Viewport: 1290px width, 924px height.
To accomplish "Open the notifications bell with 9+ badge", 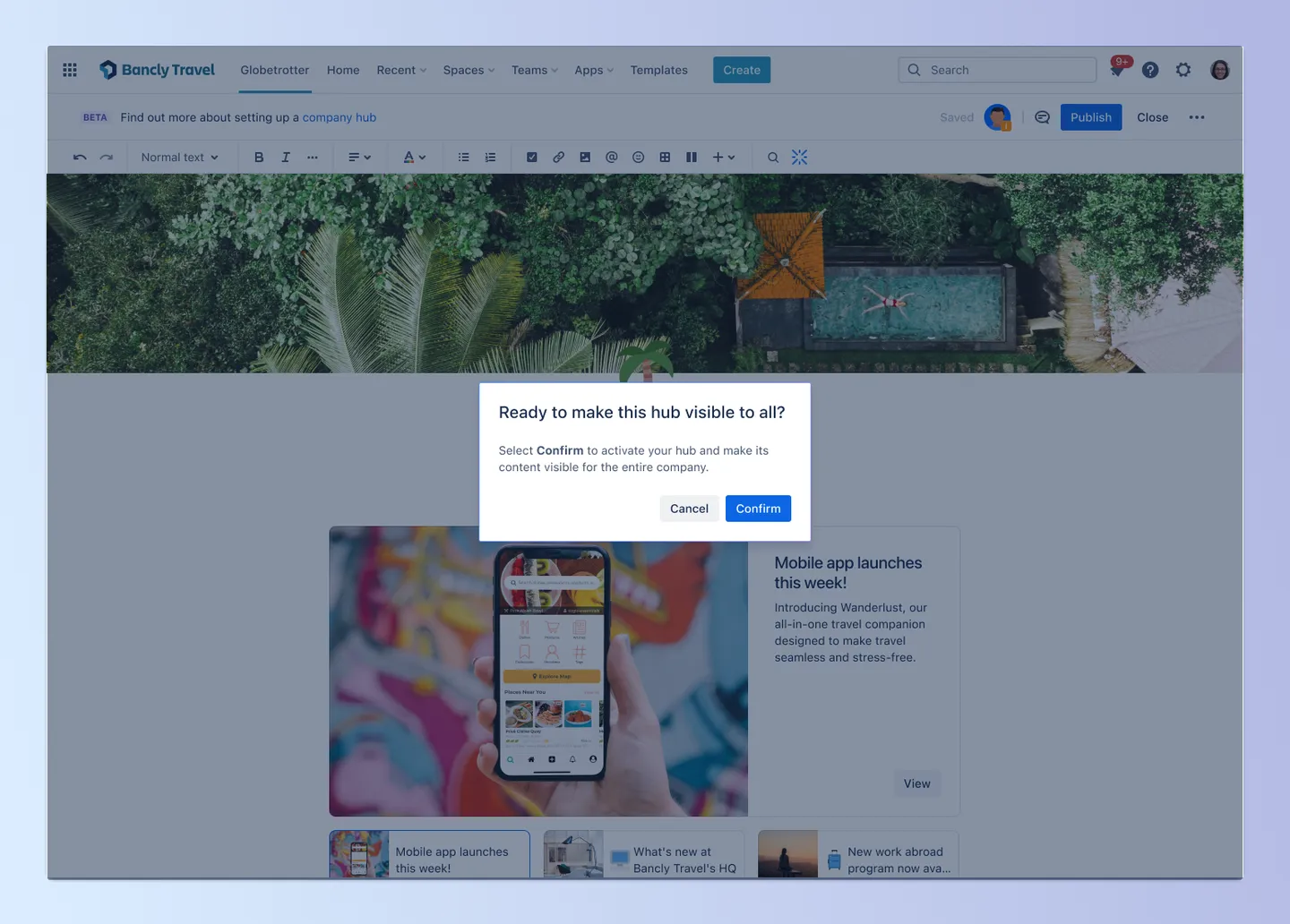I will pos(1117,69).
